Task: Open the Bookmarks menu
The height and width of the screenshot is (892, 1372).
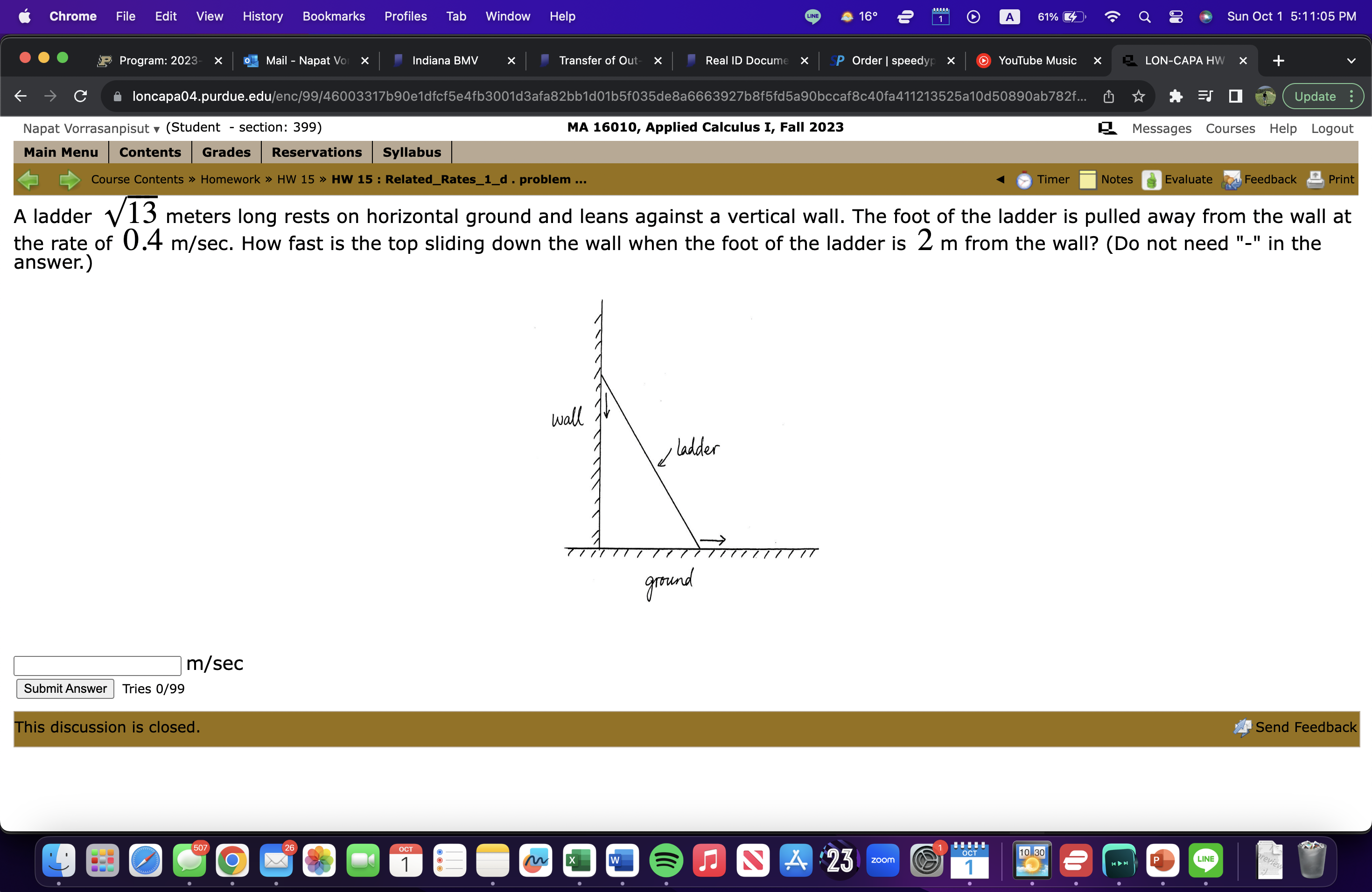Action: point(333,16)
